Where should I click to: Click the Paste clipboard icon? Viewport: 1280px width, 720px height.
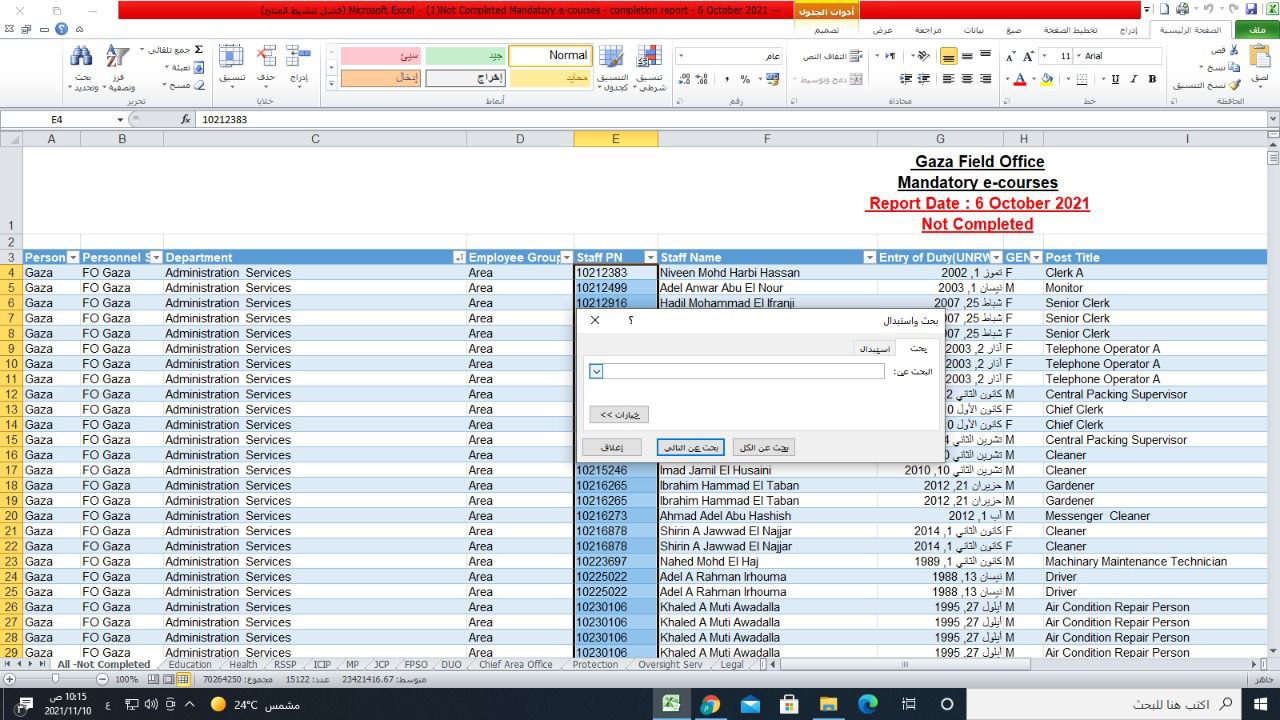click(x=1260, y=60)
